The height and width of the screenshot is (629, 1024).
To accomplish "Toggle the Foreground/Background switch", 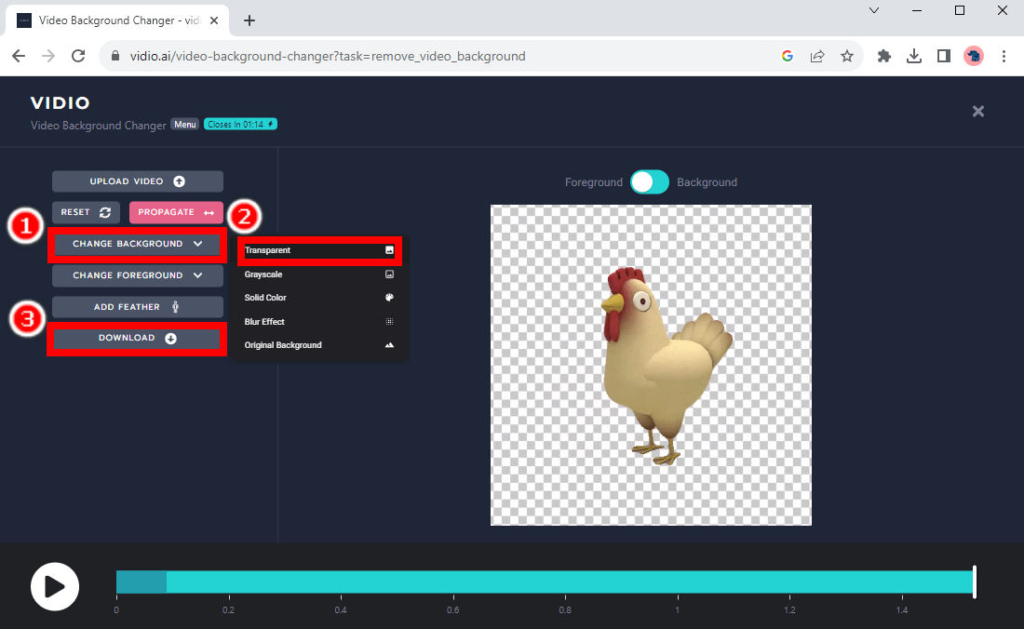I will click(649, 182).
